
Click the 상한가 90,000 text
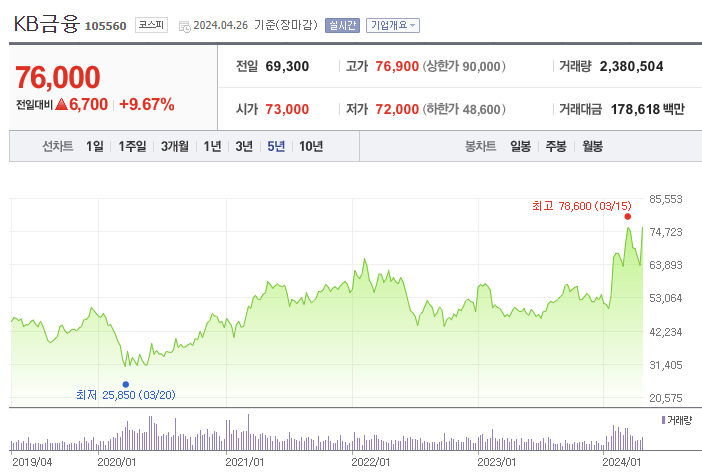click(464, 66)
